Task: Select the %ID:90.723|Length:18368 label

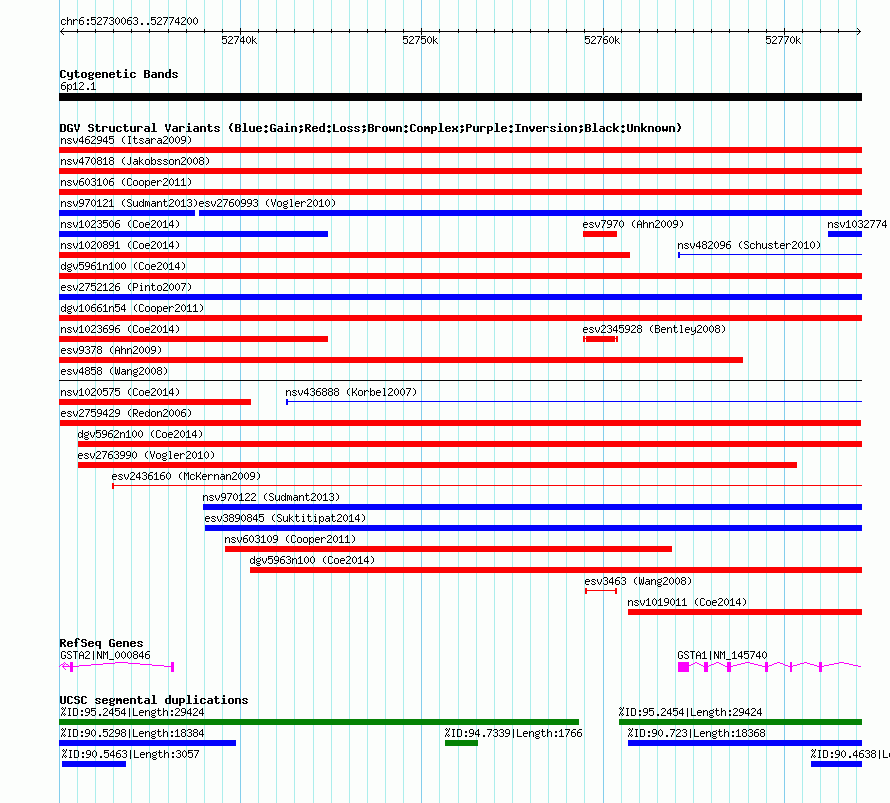Action: point(696,733)
